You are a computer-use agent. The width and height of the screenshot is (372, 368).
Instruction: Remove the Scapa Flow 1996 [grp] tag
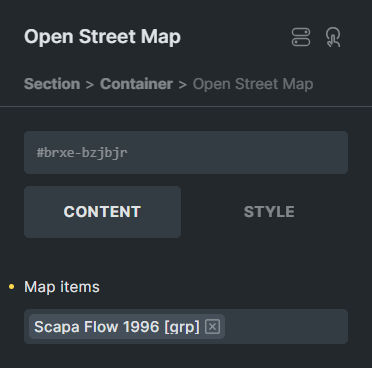point(212,327)
